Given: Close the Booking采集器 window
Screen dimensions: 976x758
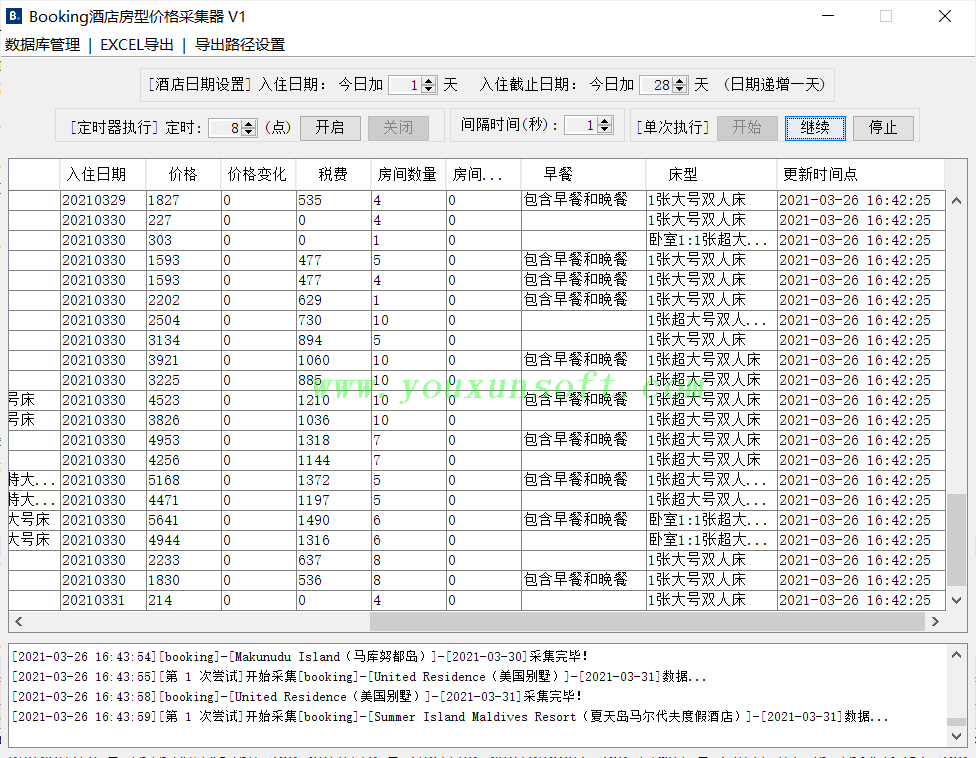Looking at the screenshot, I should click(945, 16).
